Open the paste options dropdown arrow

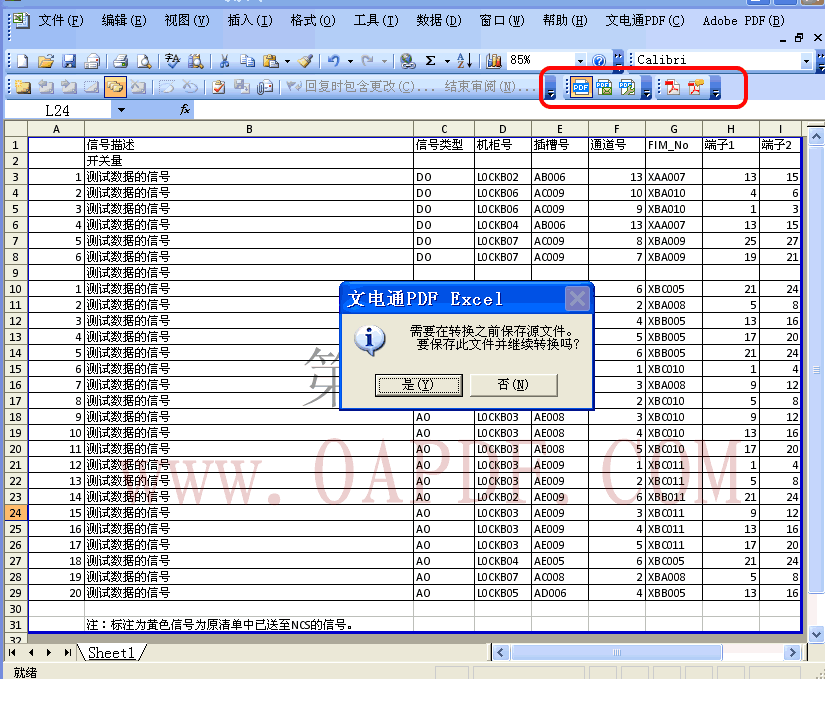(x=287, y=62)
